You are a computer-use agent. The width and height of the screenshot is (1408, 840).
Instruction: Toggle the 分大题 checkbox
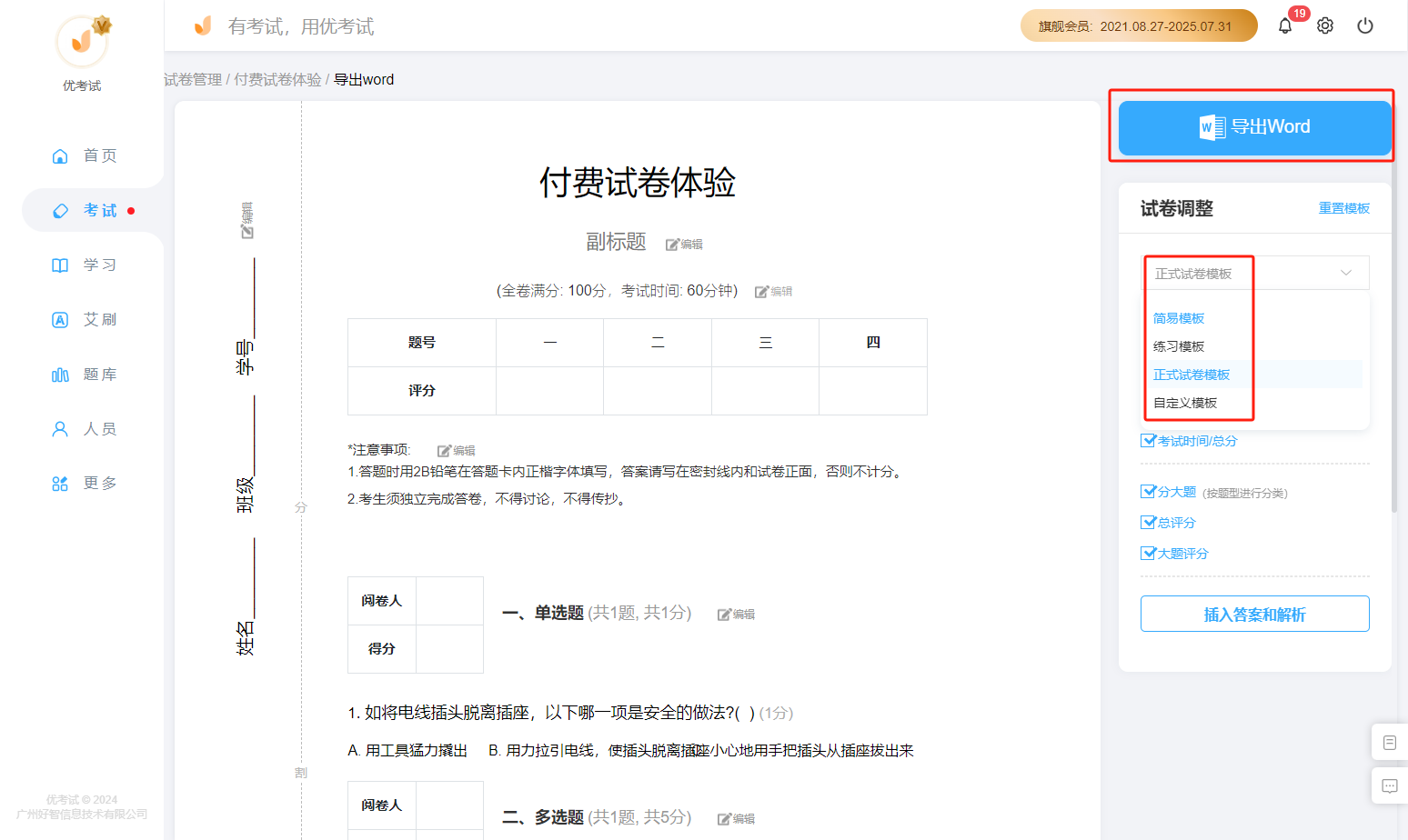(x=1148, y=492)
